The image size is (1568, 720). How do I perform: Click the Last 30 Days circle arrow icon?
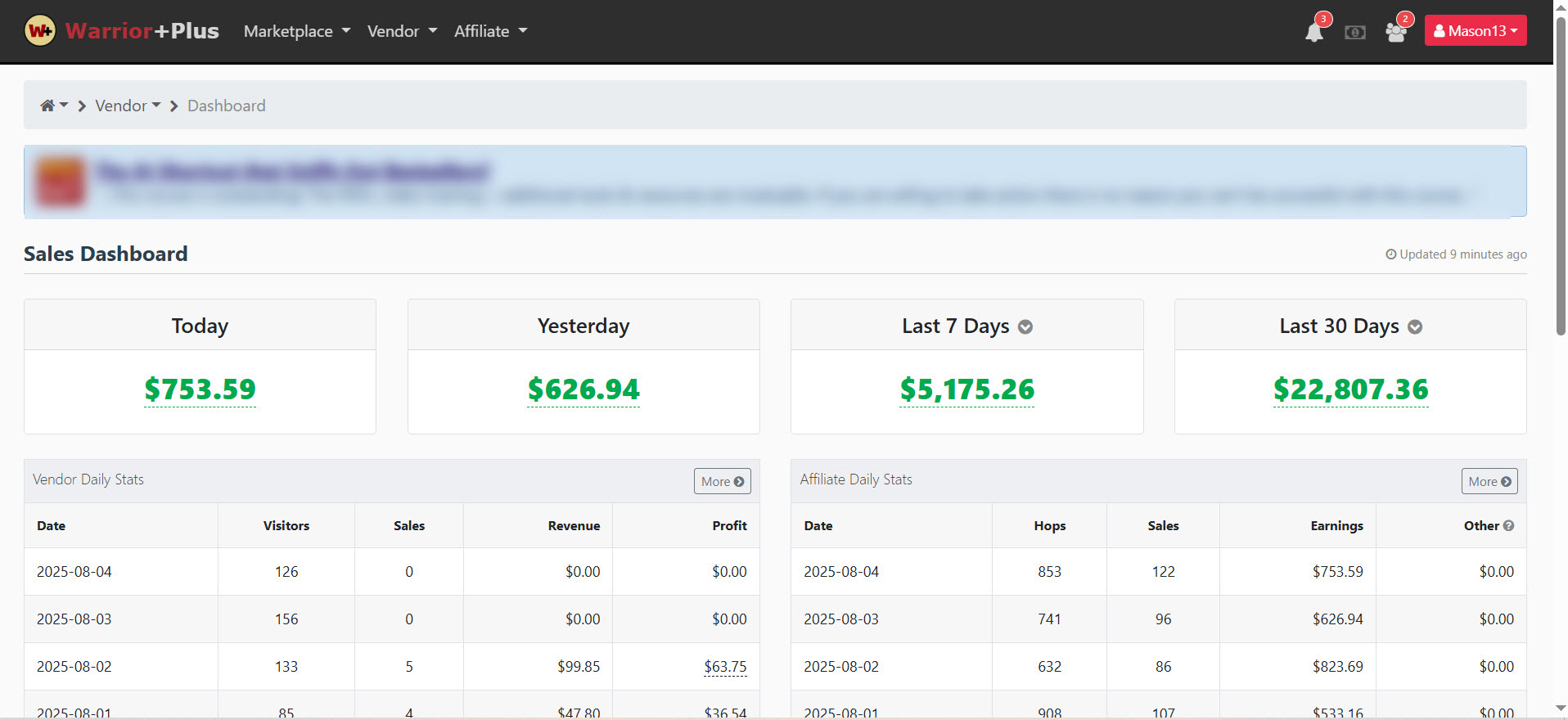[1415, 327]
